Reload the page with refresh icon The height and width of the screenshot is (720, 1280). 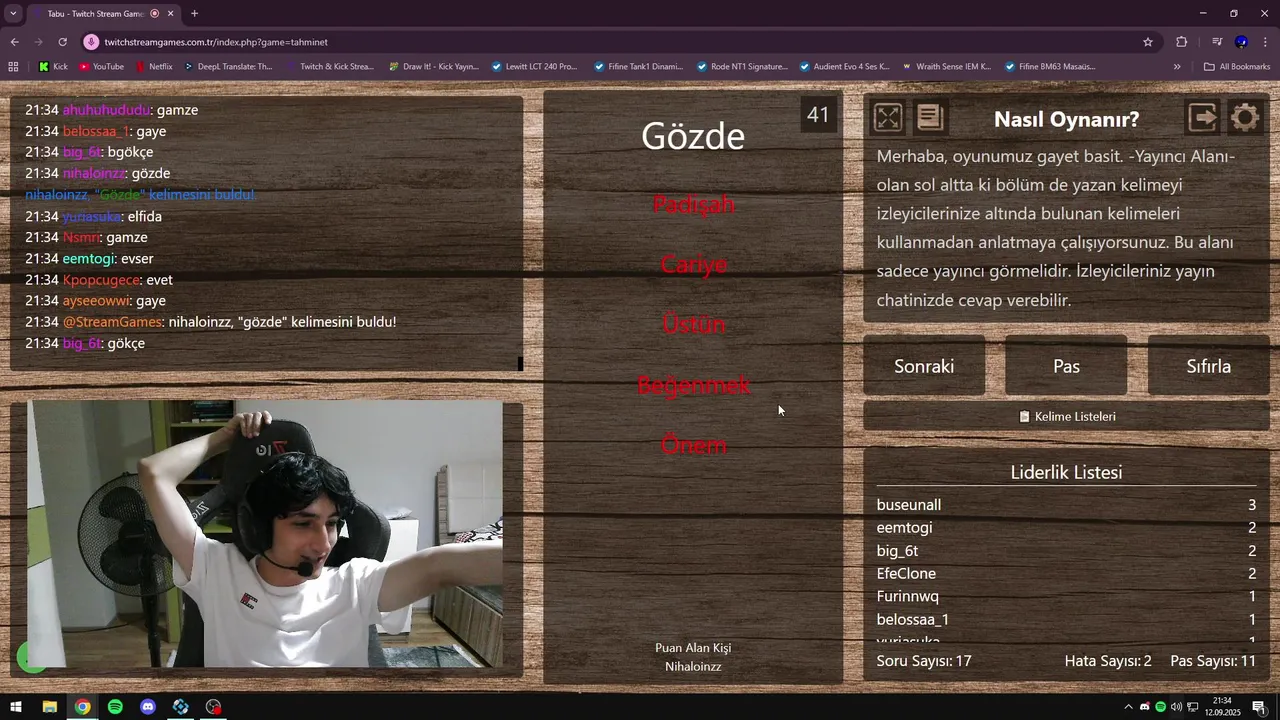click(62, 42)
